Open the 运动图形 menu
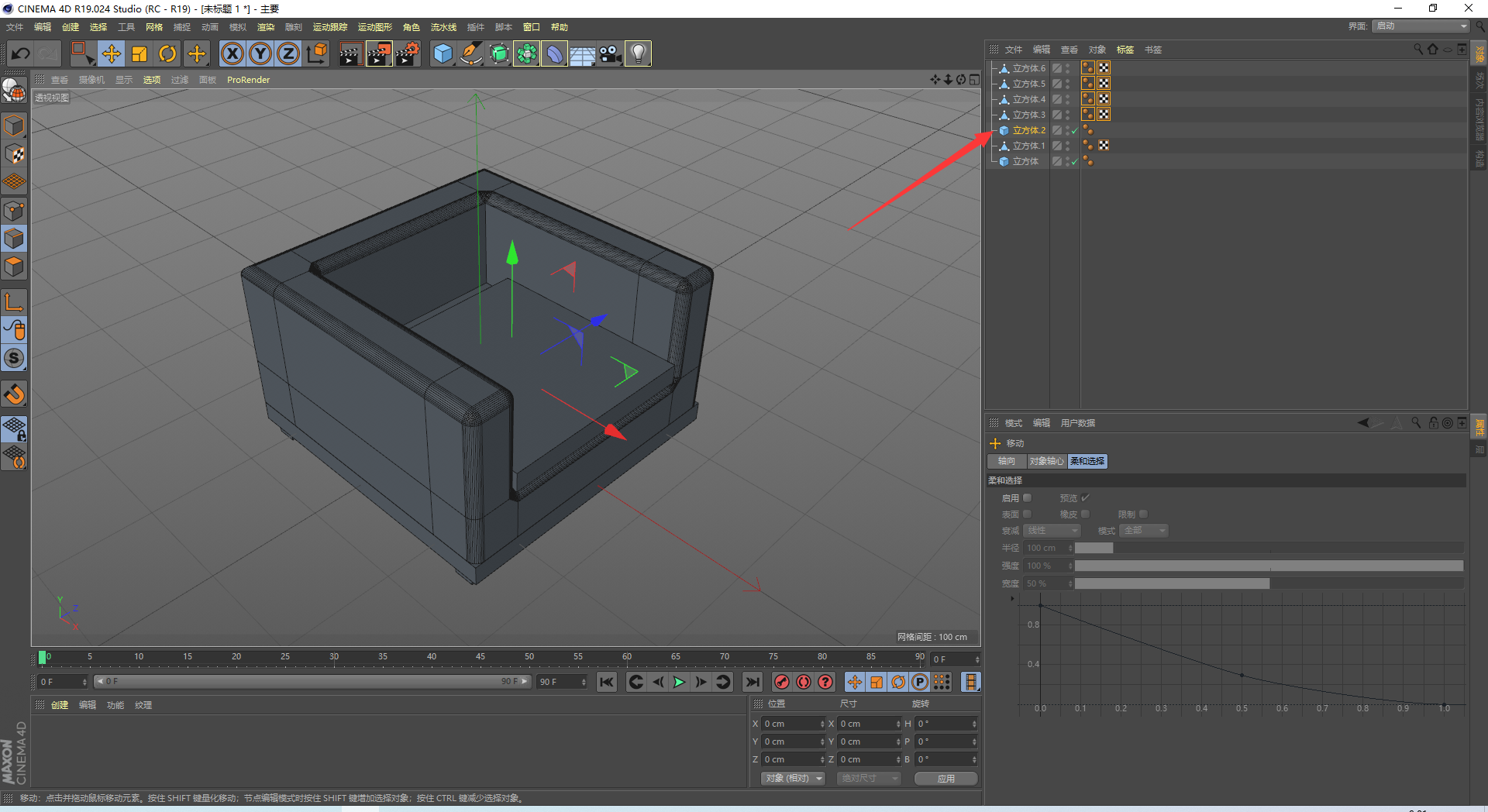 click(375, 27)
